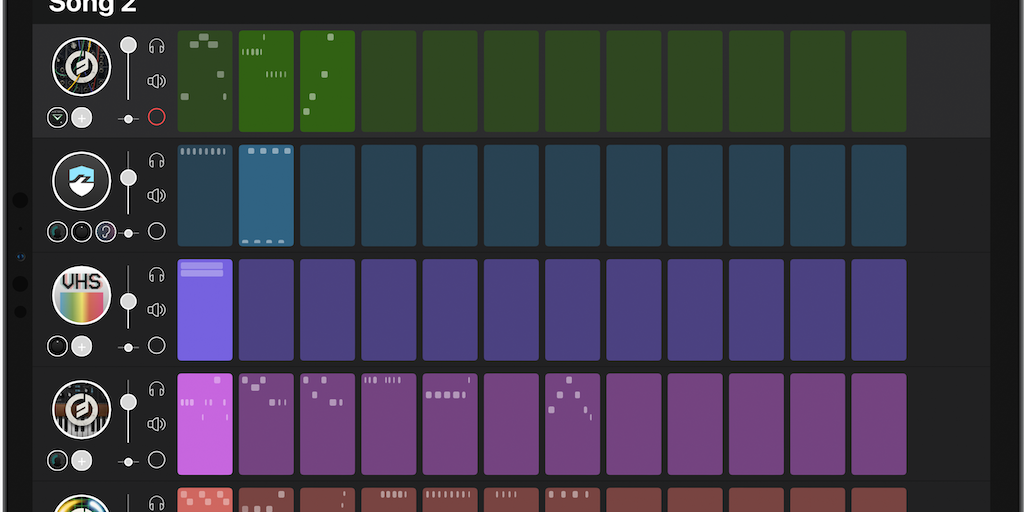Trigger the third green clip with sparse notes
The height and width of the screenshot is (512, 1024).
click(x=328, y=81)
